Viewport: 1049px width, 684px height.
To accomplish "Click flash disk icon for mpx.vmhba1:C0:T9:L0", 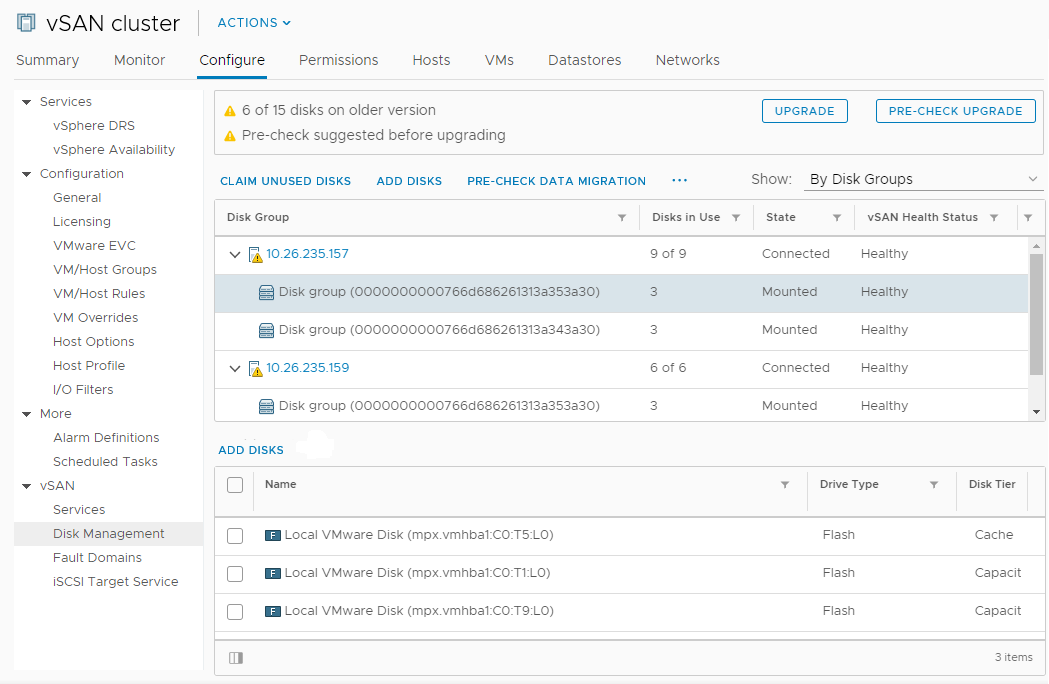I will coord(272,611).
